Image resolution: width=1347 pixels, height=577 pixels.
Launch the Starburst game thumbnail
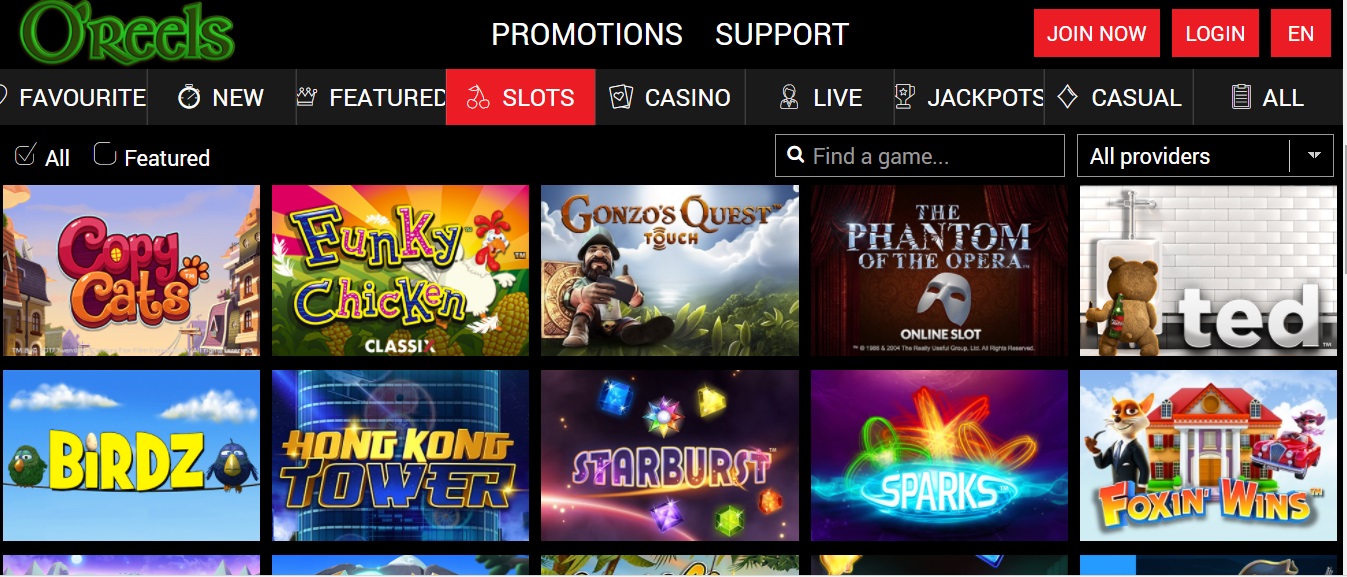click(x=670, y=455)
